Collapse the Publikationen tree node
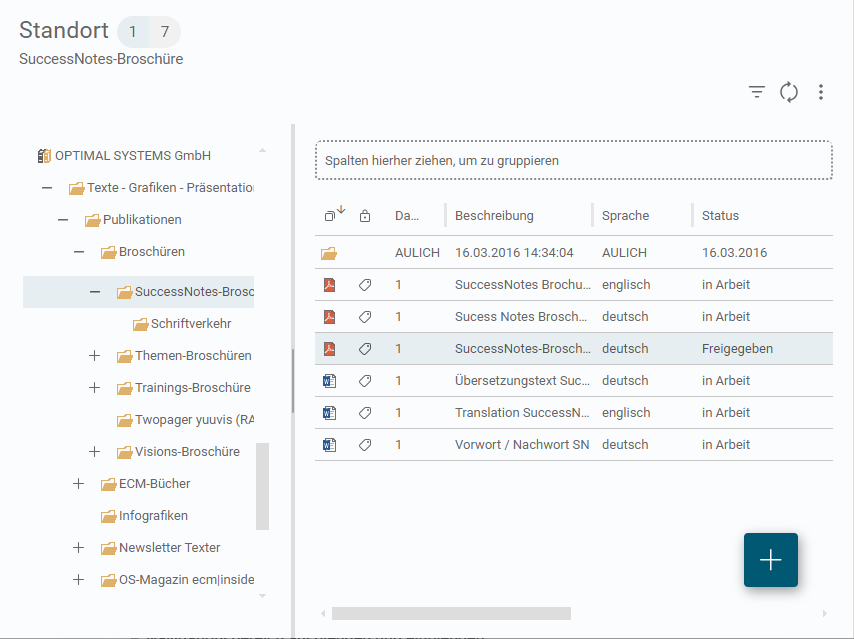The height and width of the screenshot is (639, 854). tap(63, 220)
